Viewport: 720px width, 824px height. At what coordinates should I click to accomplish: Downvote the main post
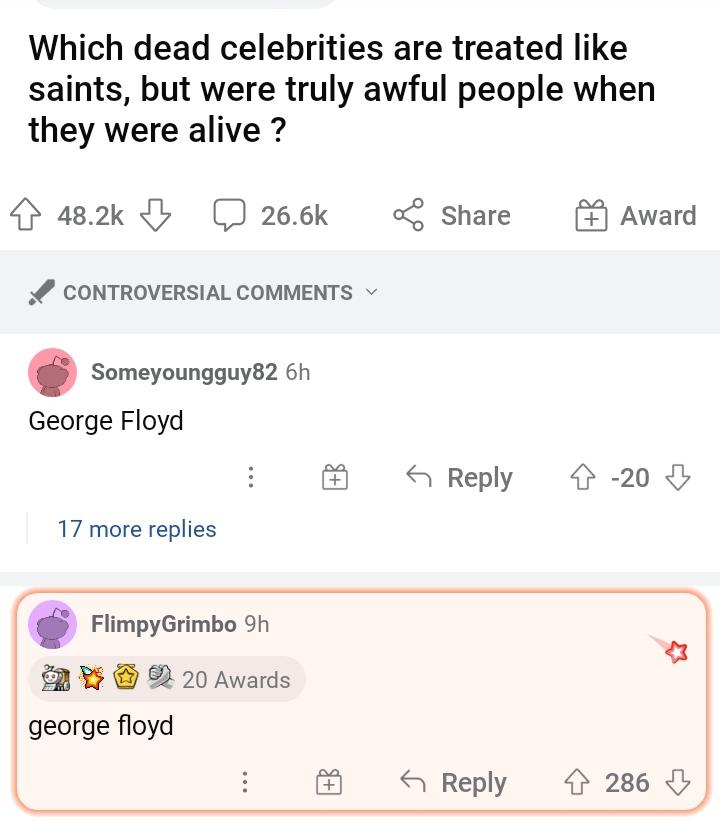[155, 215]
